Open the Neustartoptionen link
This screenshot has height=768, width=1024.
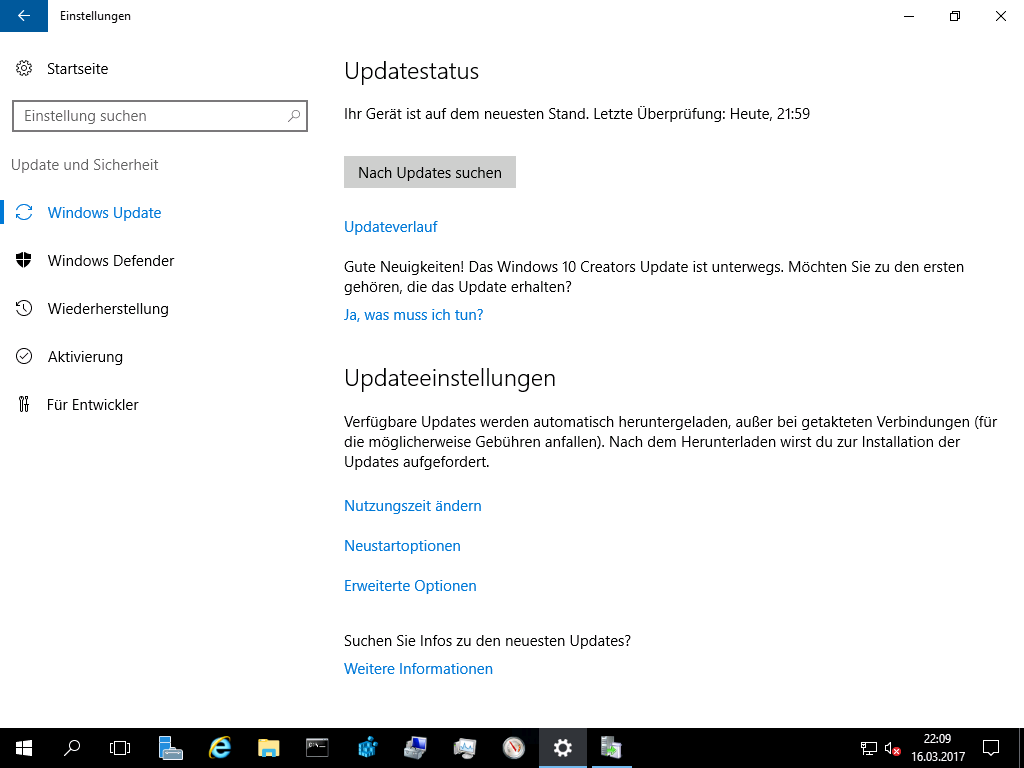[x=402, y=546]
